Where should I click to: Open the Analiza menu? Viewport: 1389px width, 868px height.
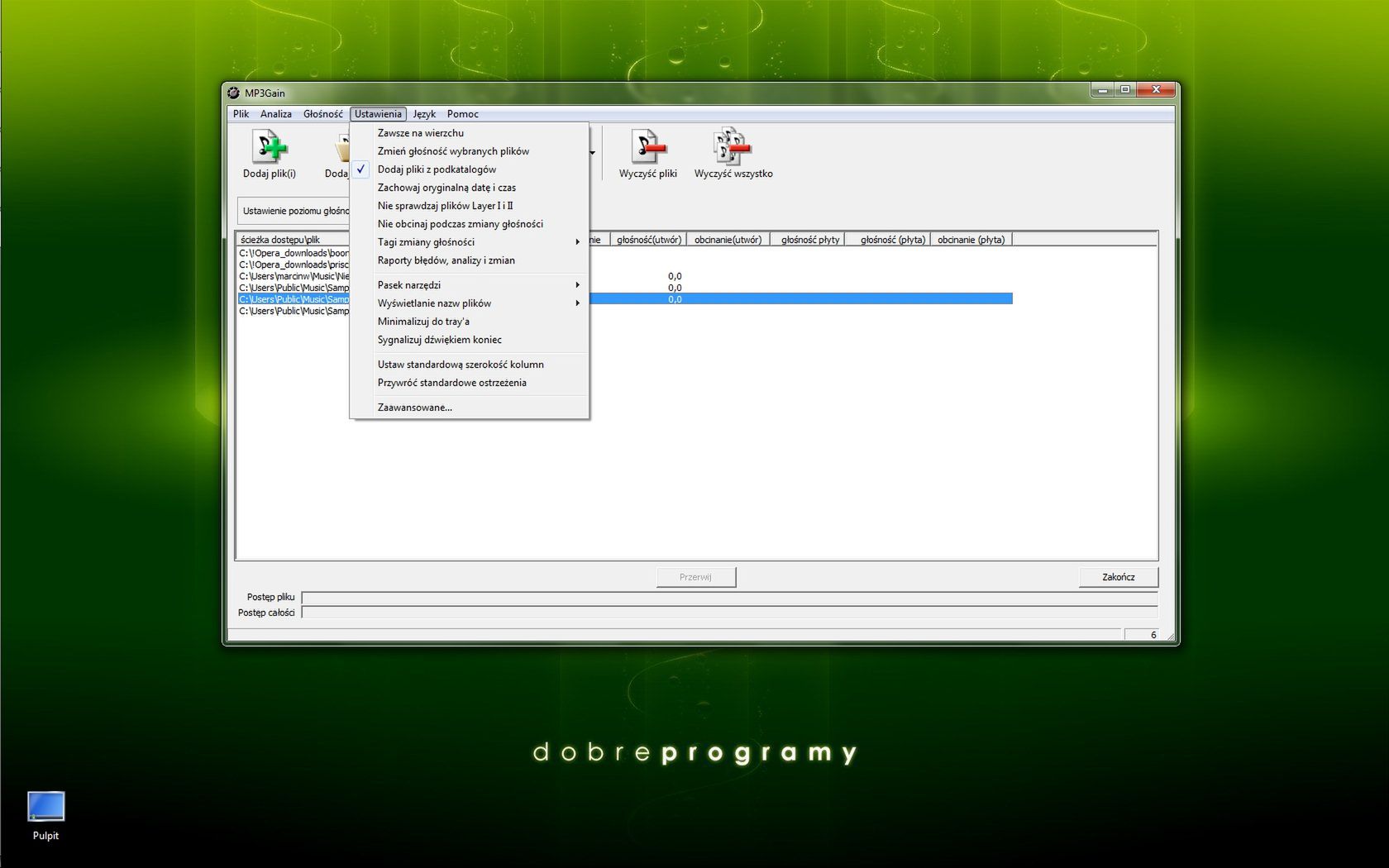[276, 114]
